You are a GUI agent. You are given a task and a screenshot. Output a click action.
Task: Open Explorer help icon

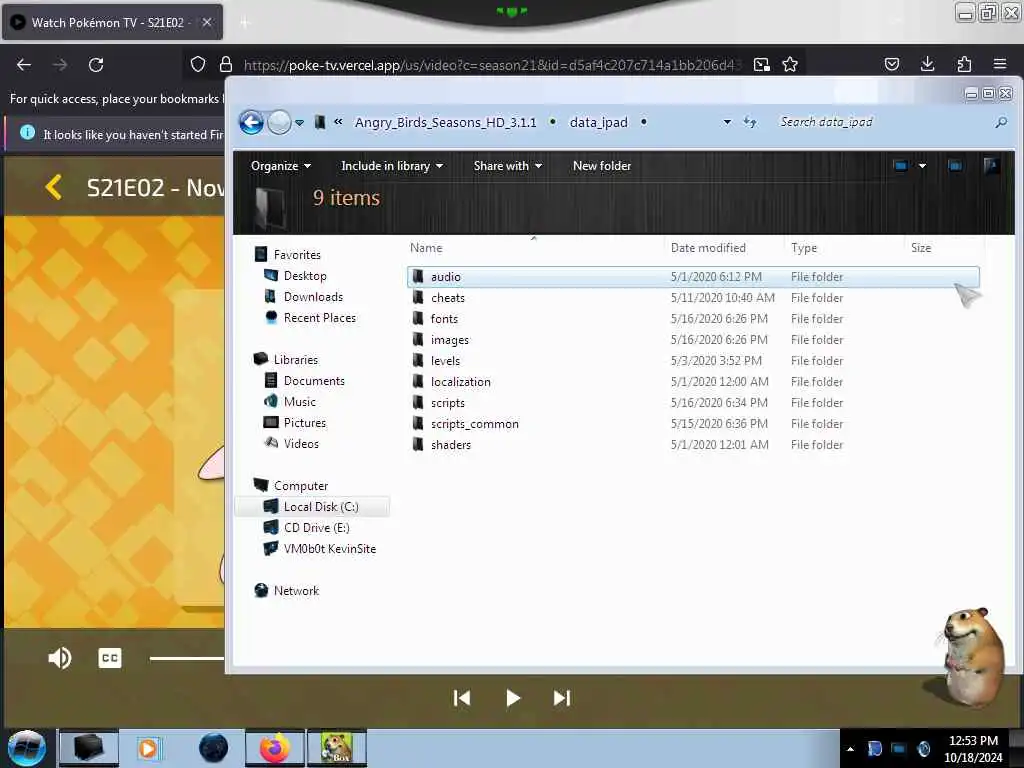[x=991, y=166]
